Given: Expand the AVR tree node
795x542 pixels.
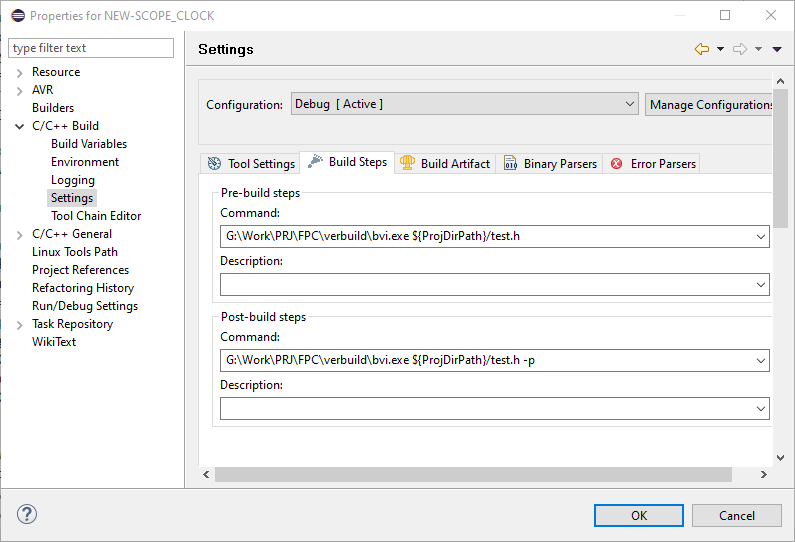Looking at the screenshot, I should click(x=20, y=90).
